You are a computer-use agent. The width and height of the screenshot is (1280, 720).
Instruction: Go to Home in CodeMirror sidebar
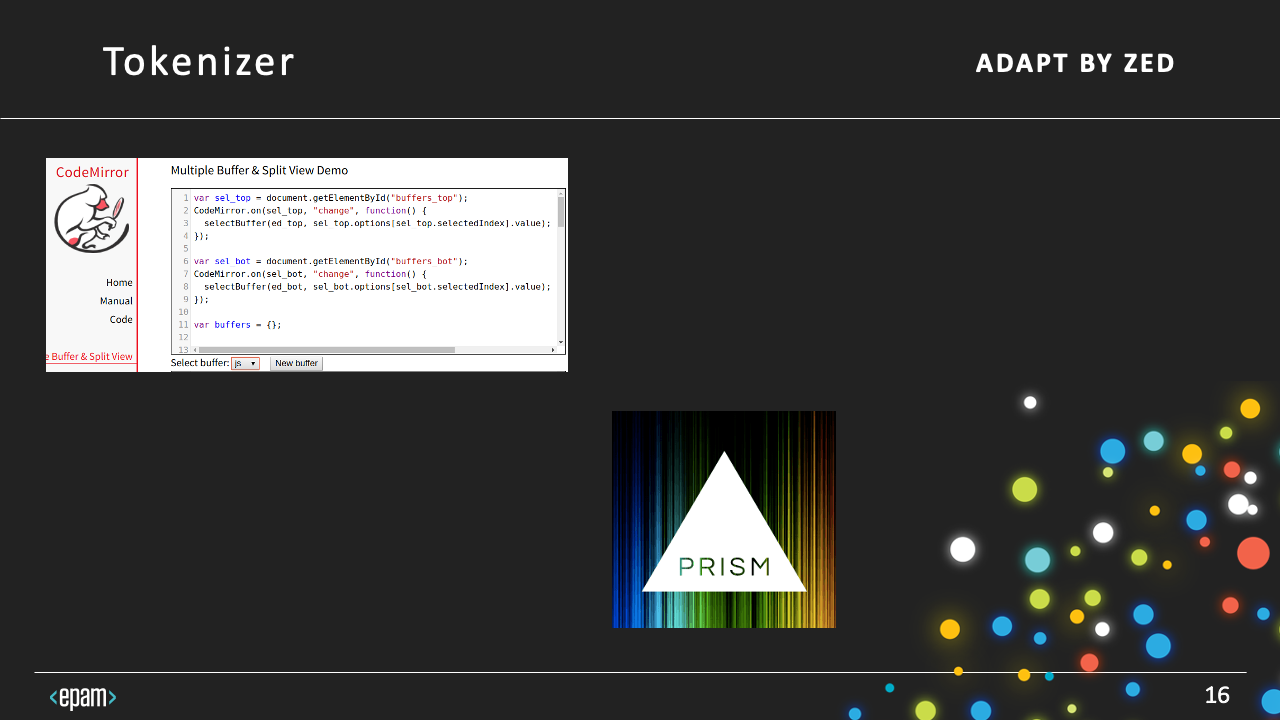click(119, 282)
